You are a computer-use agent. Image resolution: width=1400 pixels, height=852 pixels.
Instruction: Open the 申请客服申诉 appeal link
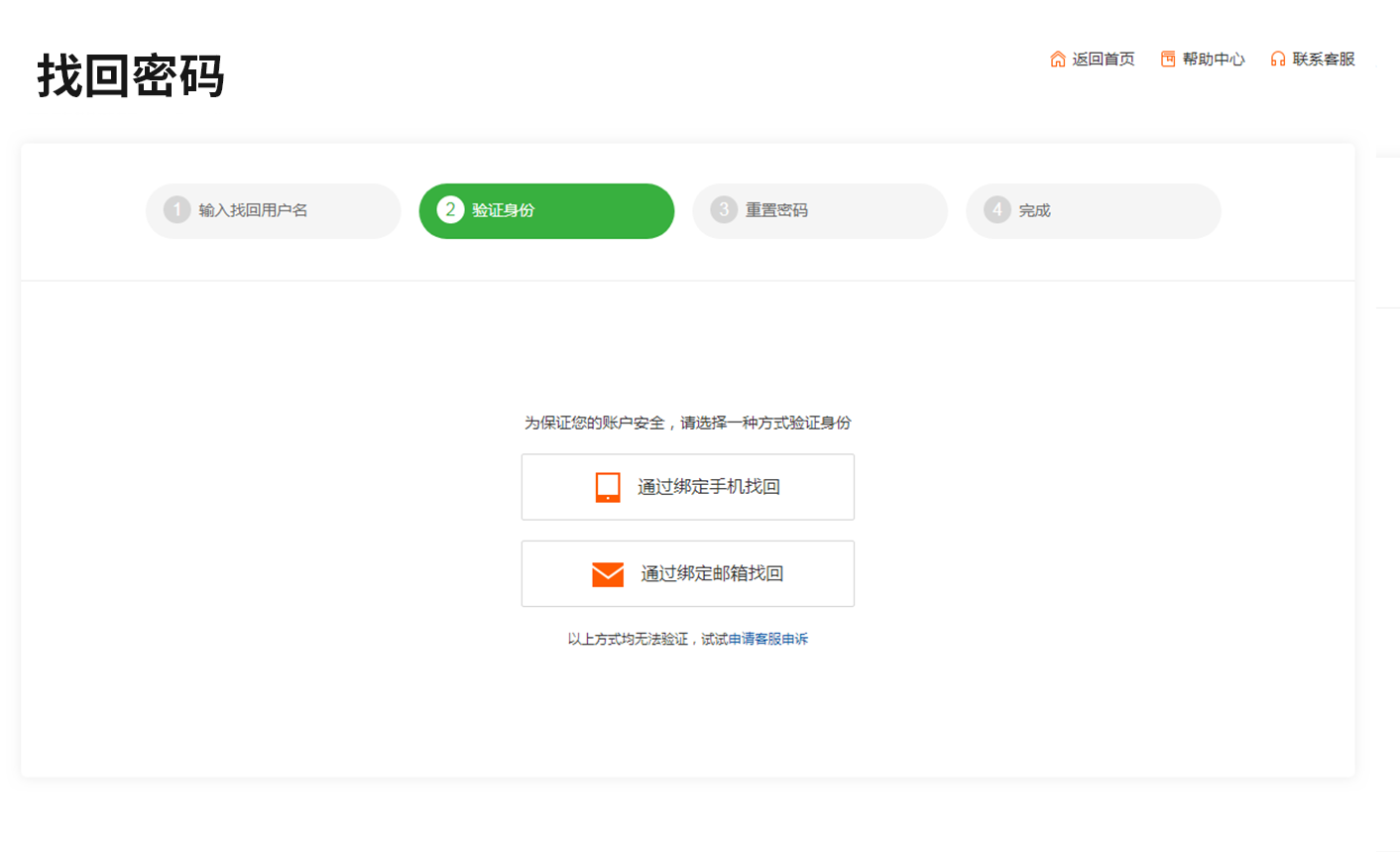[768, 639]
